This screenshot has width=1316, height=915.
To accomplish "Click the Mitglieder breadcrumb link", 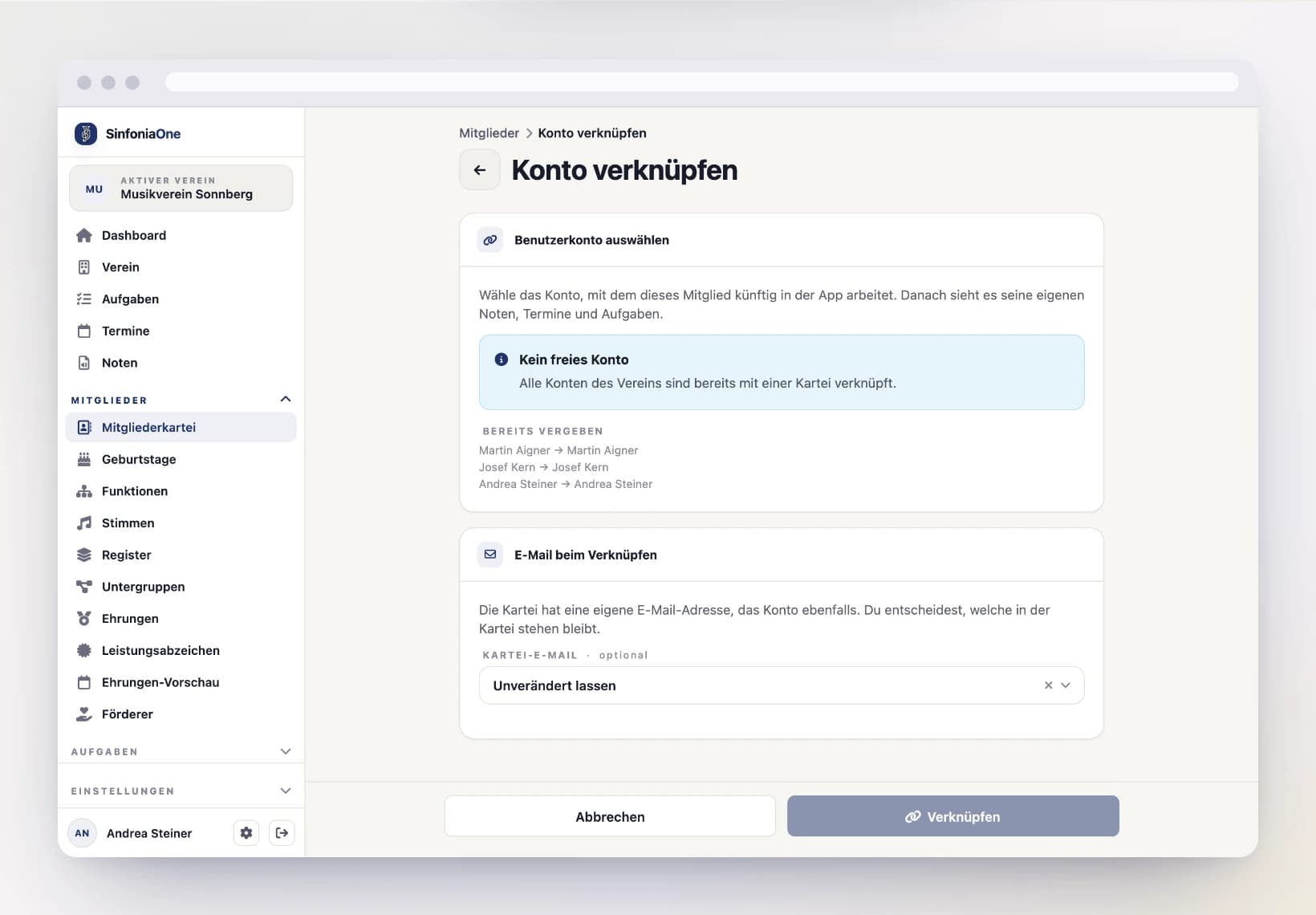I will click(x=489, y=133).
